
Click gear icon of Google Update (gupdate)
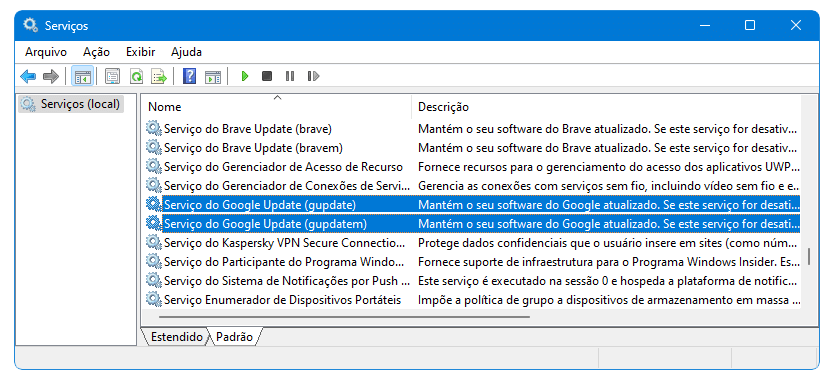[x=153, y=204]
